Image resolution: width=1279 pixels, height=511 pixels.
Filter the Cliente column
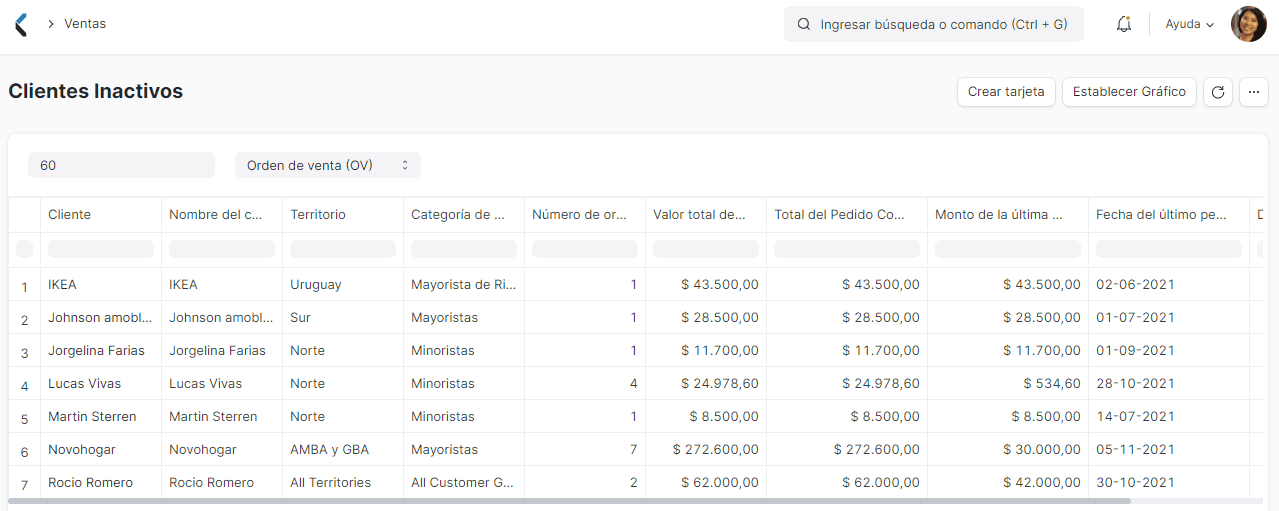pyautogui.click(x=100, y=249)
